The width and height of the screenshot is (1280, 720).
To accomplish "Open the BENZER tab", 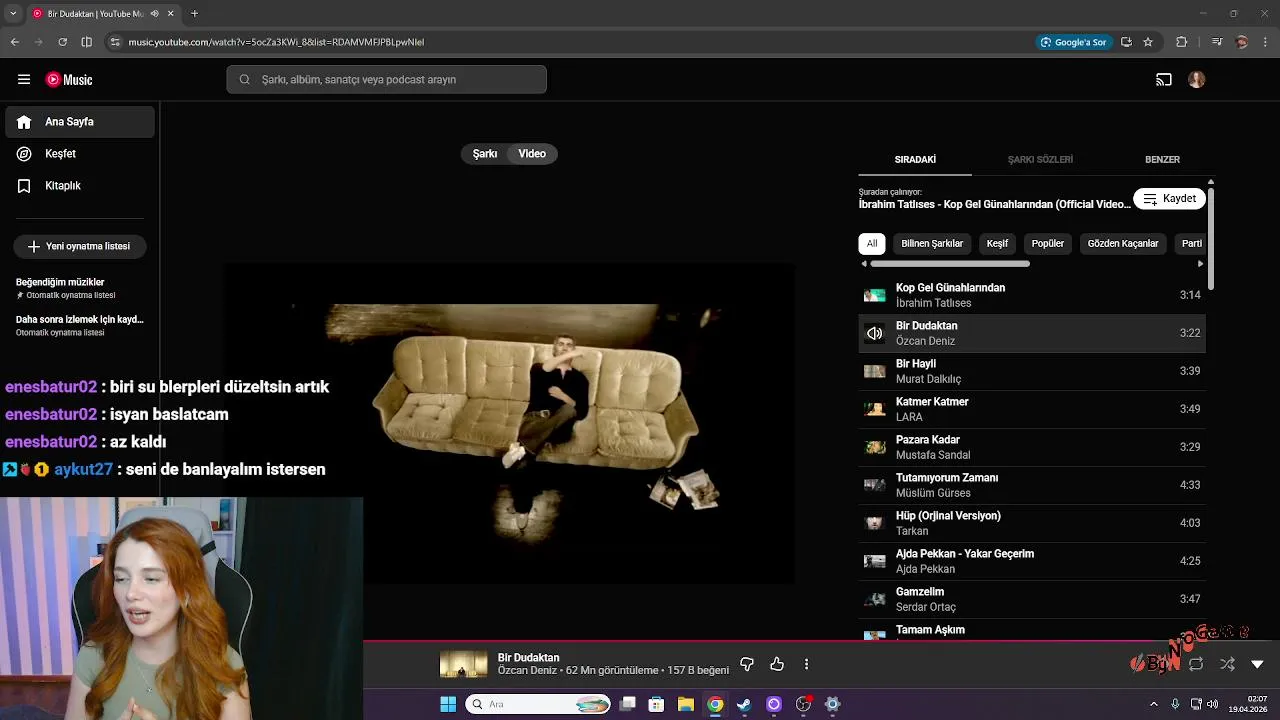I will [1162, 160].
